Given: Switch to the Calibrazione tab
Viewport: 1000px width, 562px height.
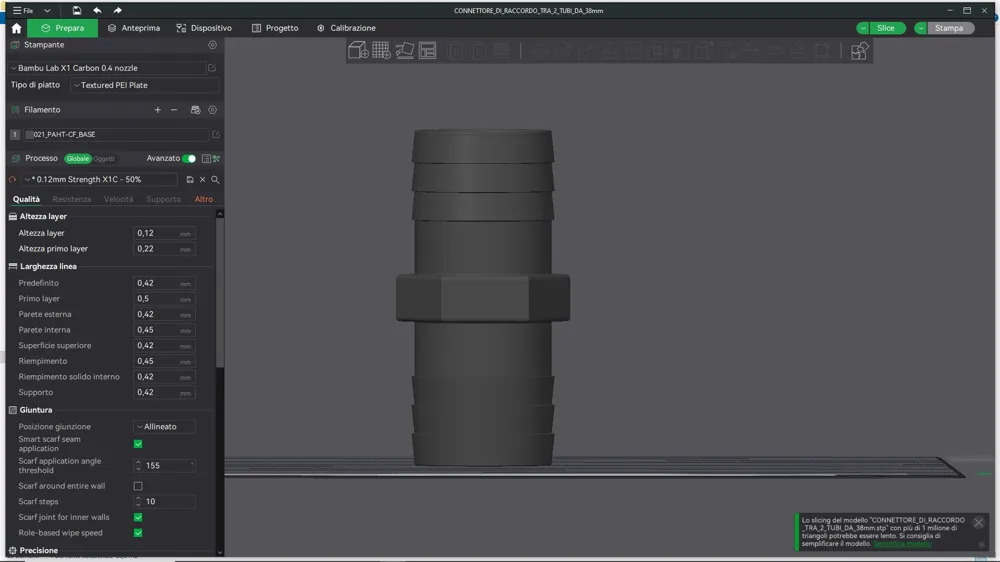Looking at the screenshot, I should click(346, 28).
